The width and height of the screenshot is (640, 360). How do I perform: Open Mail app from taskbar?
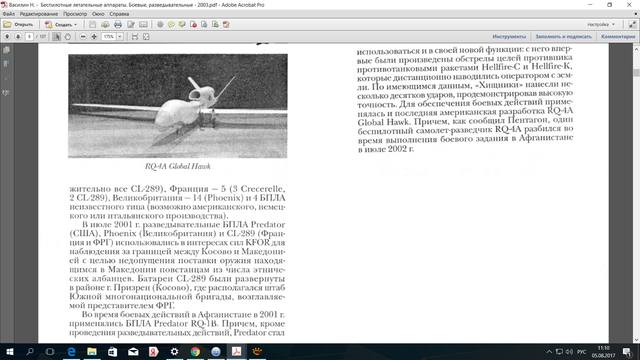tap(133, 351)
